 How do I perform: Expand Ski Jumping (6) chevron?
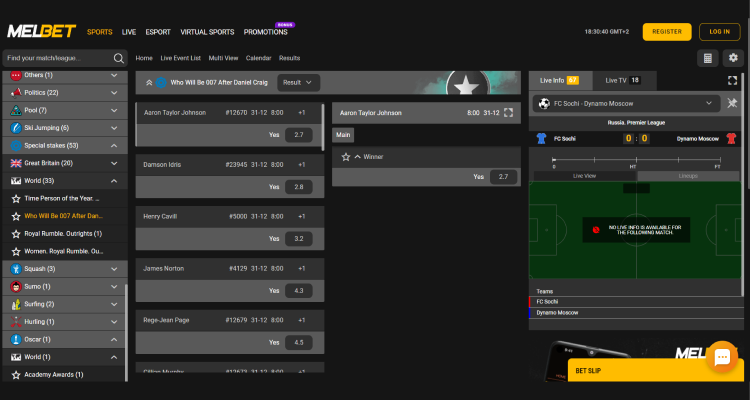pyautogui.click(x=114, y=128)
